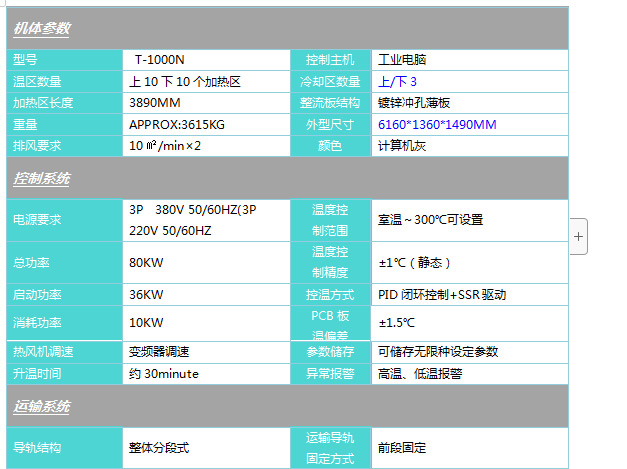Select the blue 上/下 3 value
627x469 pixels.
398,81
